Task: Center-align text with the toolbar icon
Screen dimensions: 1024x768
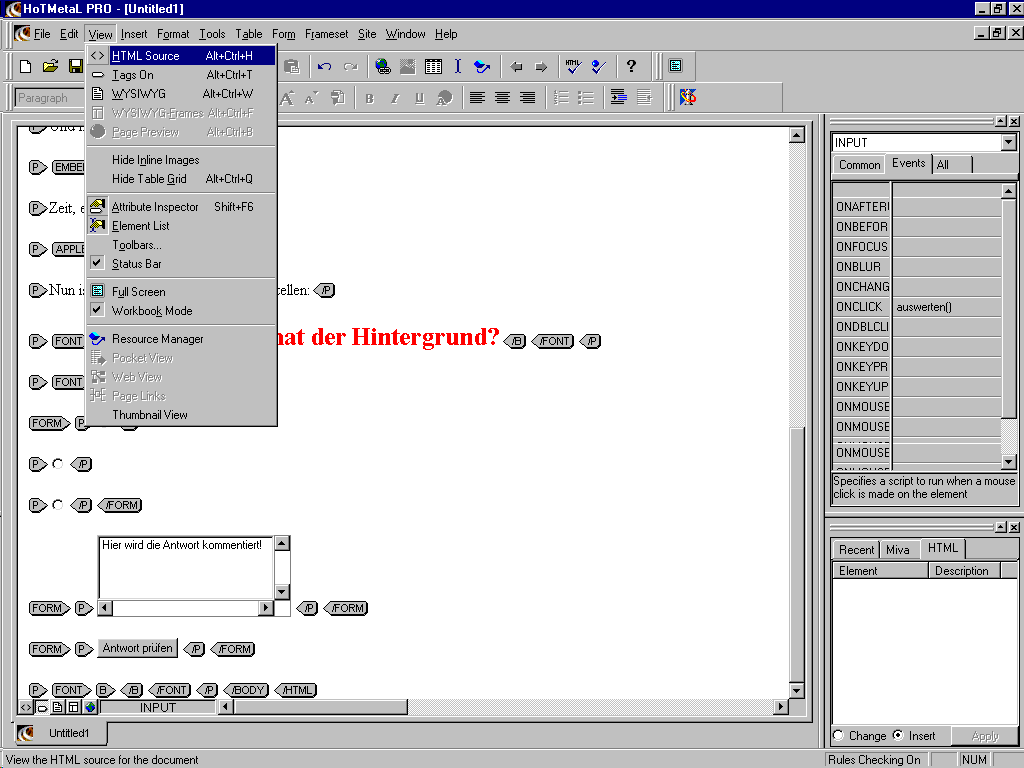Action: (x=502, y=98)
